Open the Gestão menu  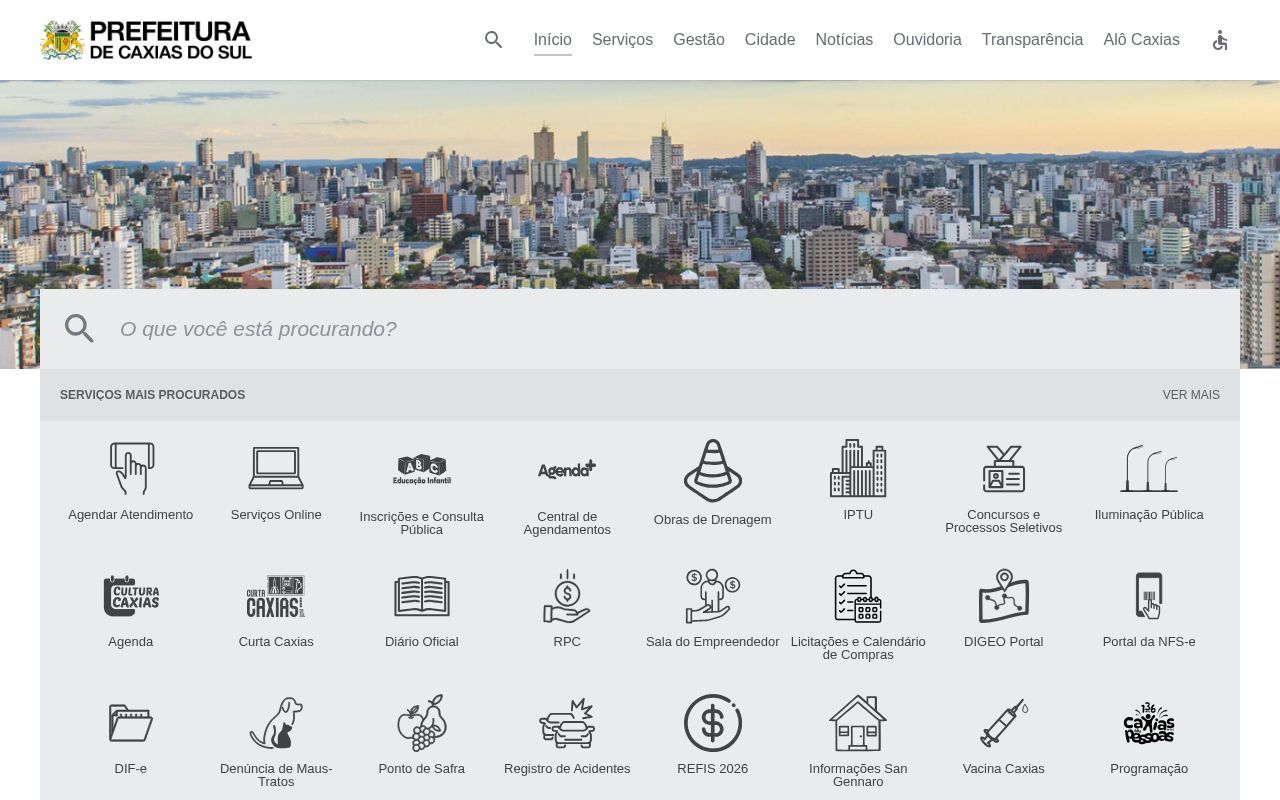point(699,40)
